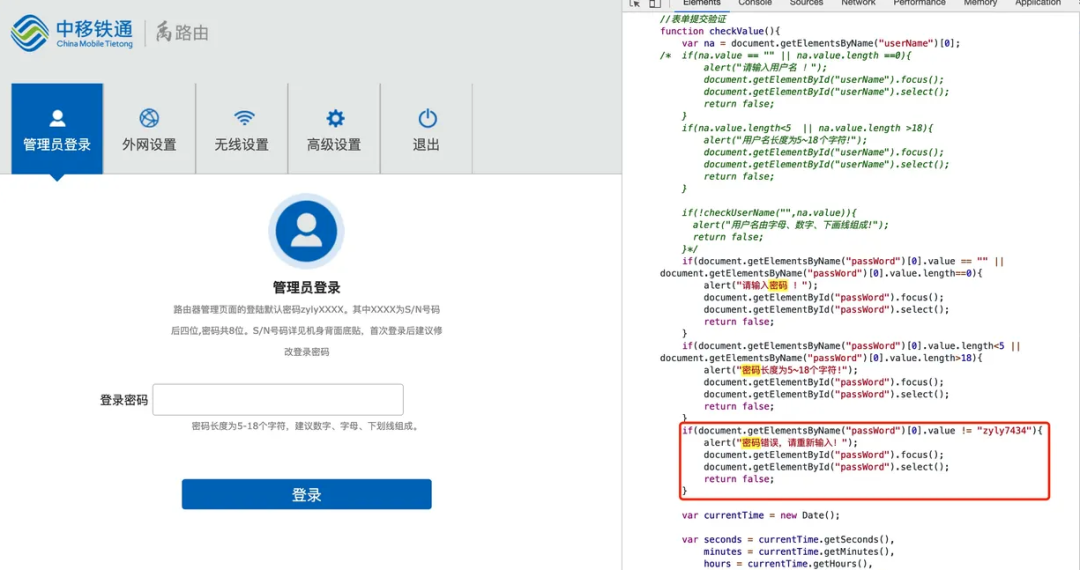Open the 外网设置 tab
Viewport: 1080px width, 570px height.
coord(149,129)
